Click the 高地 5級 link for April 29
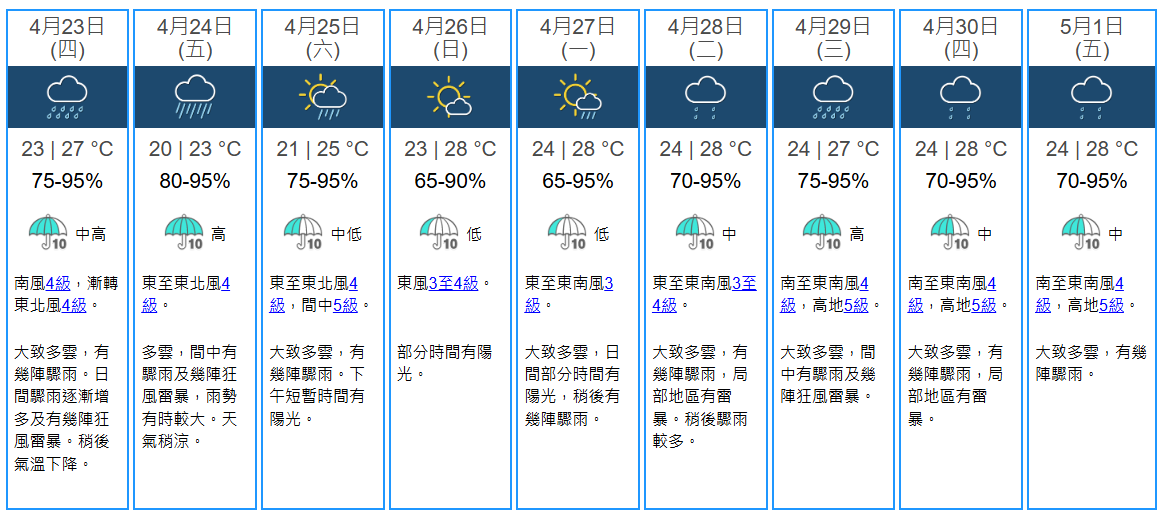The image size is (1161, 521). click(x=856, y=305)
